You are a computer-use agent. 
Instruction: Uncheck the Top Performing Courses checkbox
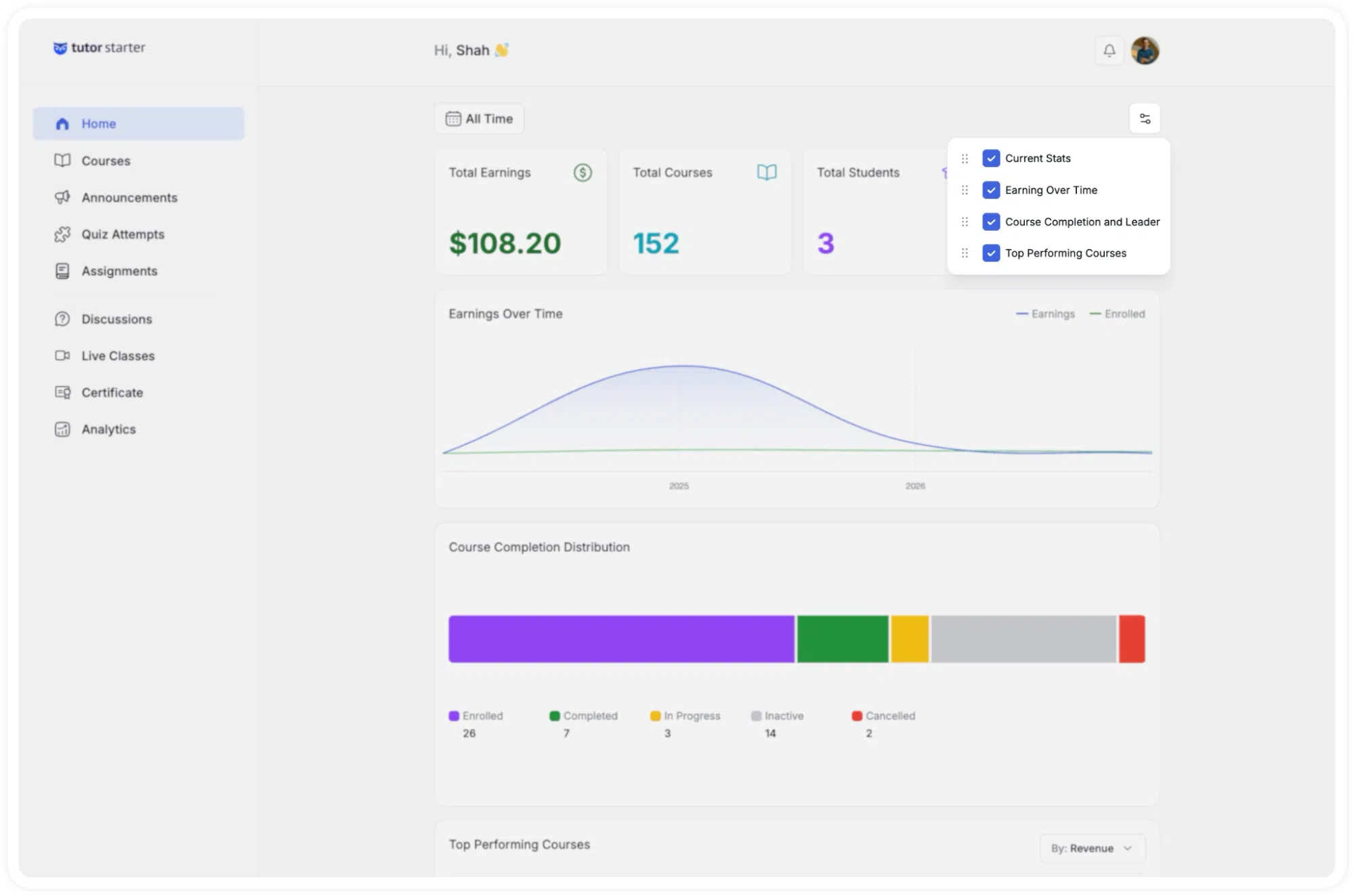click(991, 253)
